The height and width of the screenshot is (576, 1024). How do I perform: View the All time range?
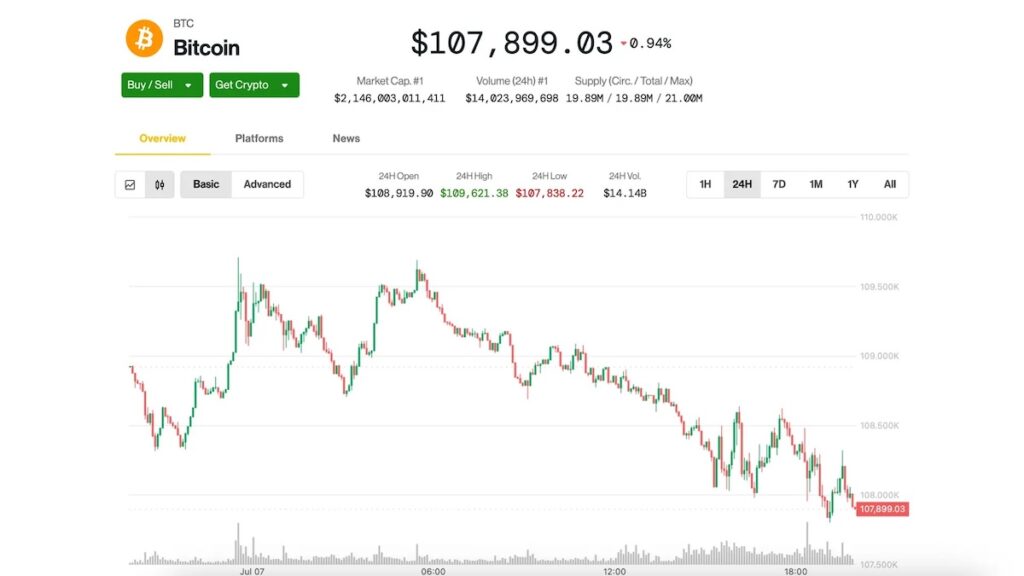pyautogui.click(x=889, y=185)
